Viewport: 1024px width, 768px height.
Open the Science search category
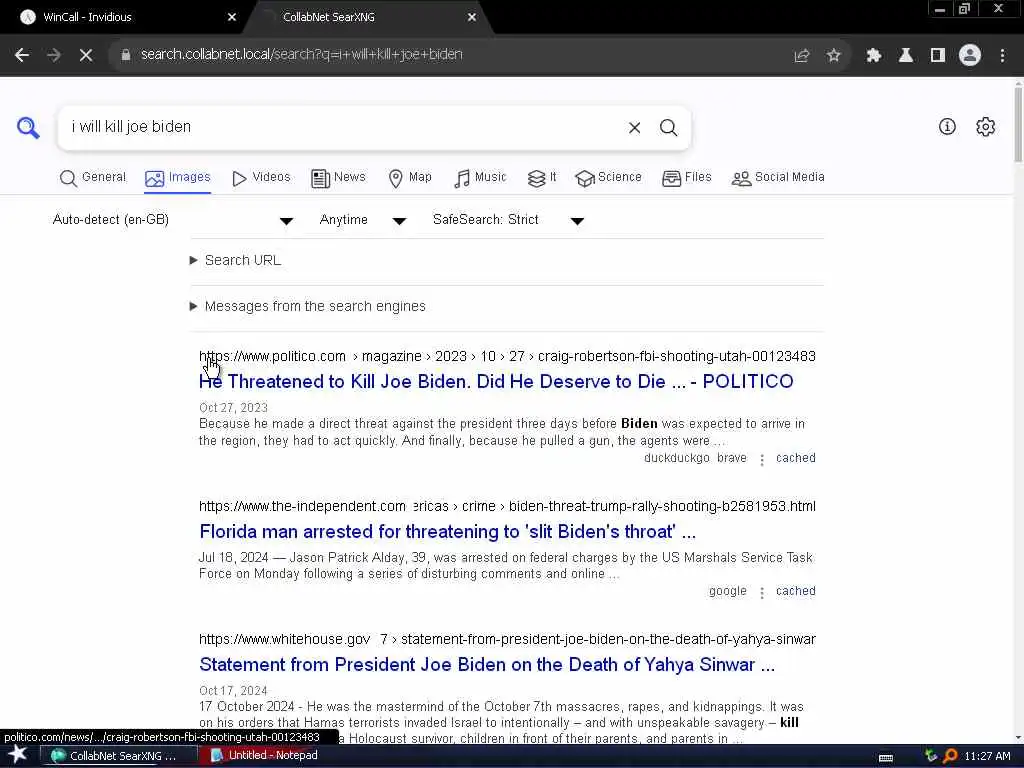[x=608, y=178]
